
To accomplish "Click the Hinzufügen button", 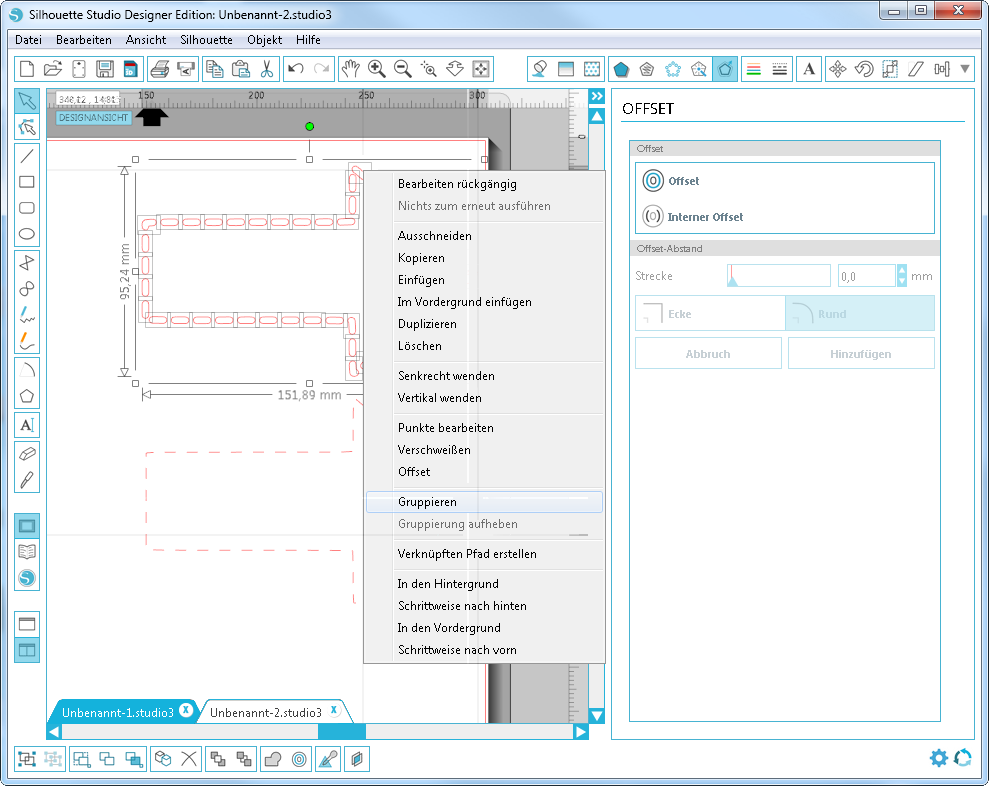I will coord(861,352).
